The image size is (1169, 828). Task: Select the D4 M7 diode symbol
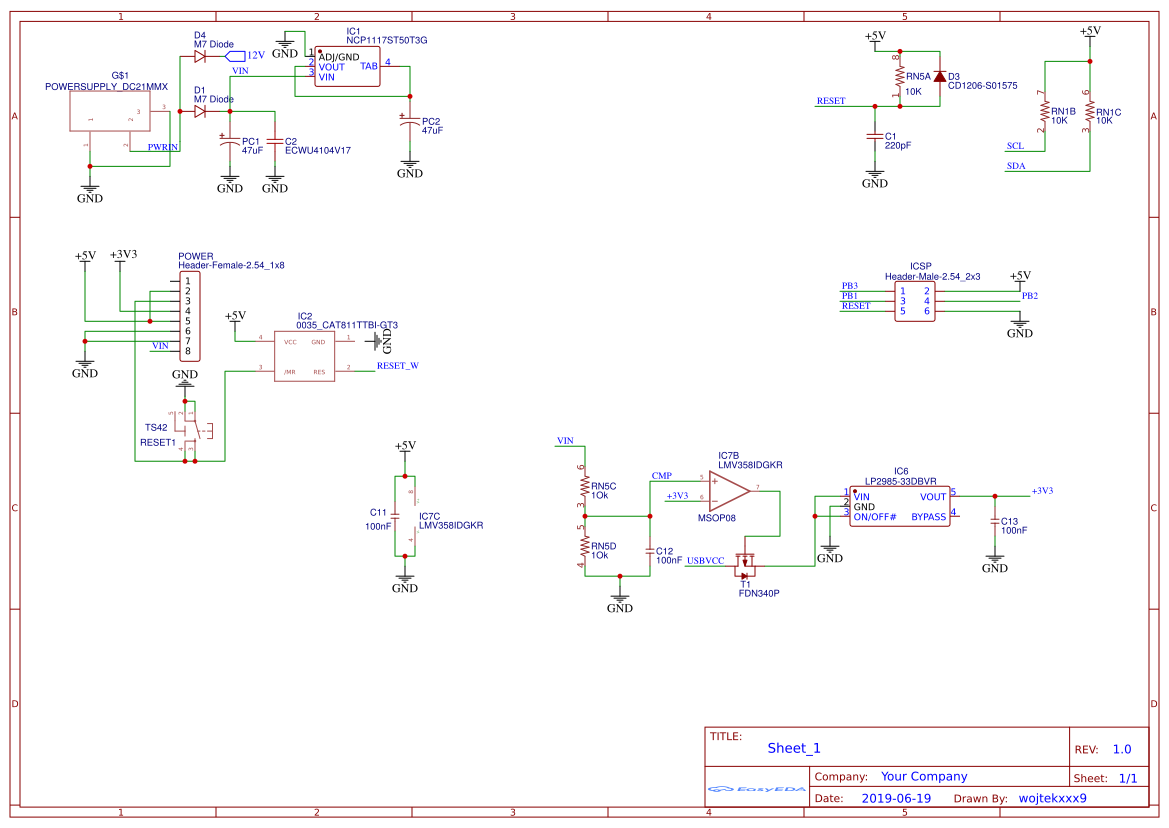pos(200,57)
